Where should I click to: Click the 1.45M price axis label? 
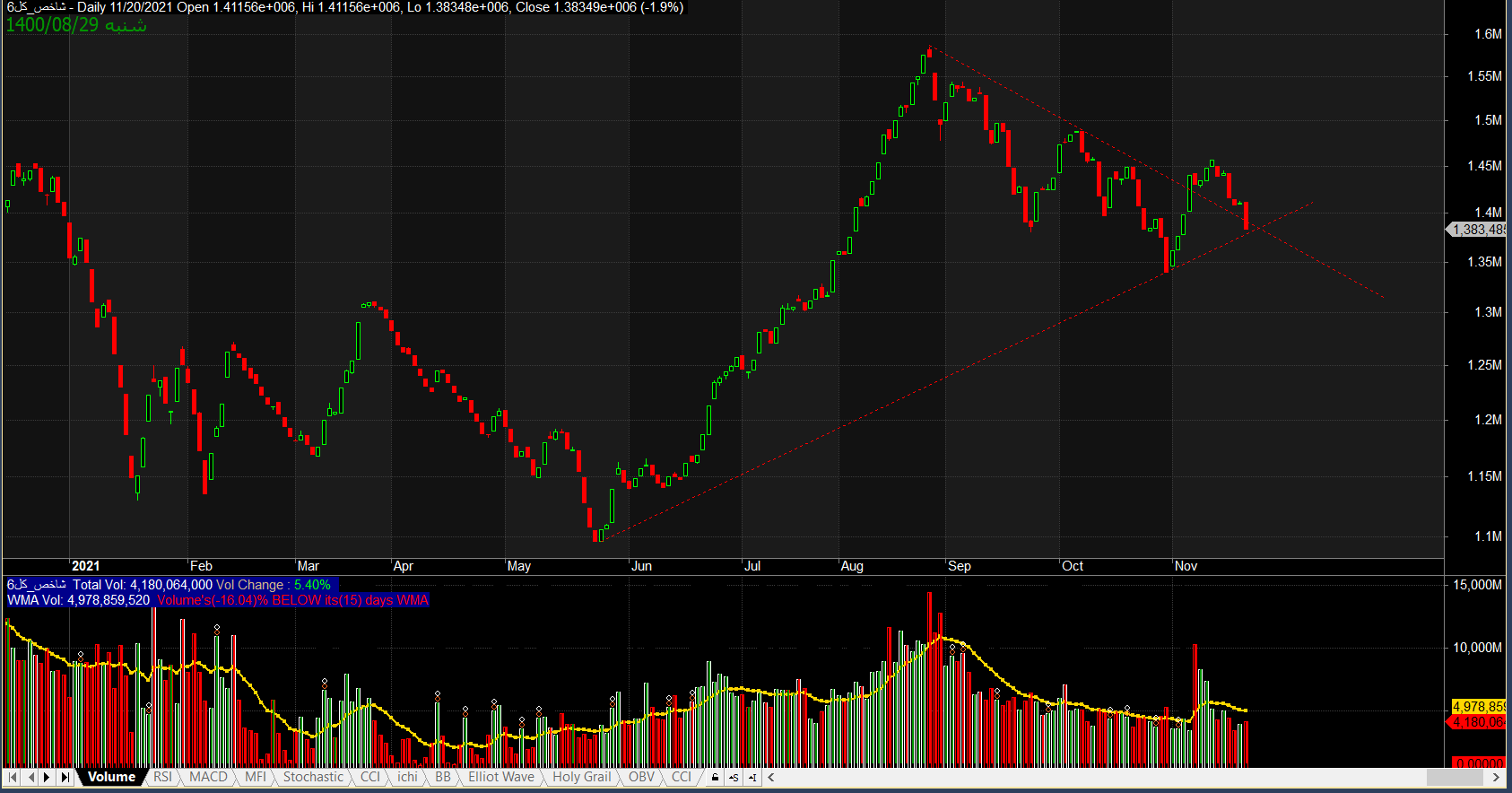[x=1484, y=166]
